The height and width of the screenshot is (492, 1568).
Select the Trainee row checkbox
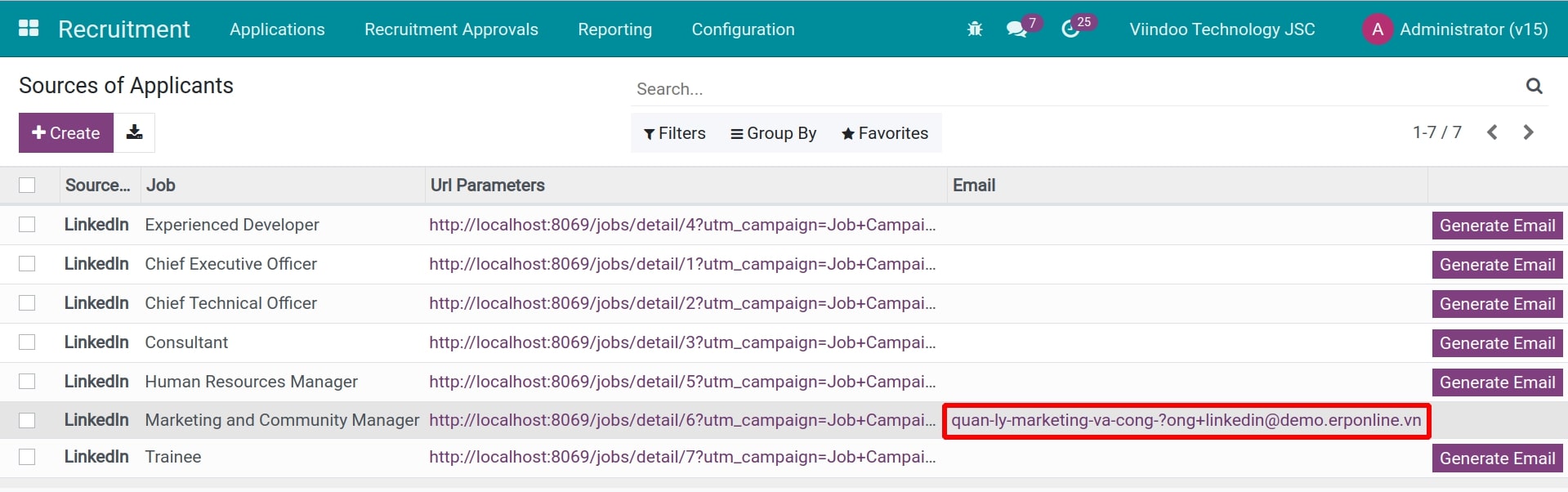[27, 457]
